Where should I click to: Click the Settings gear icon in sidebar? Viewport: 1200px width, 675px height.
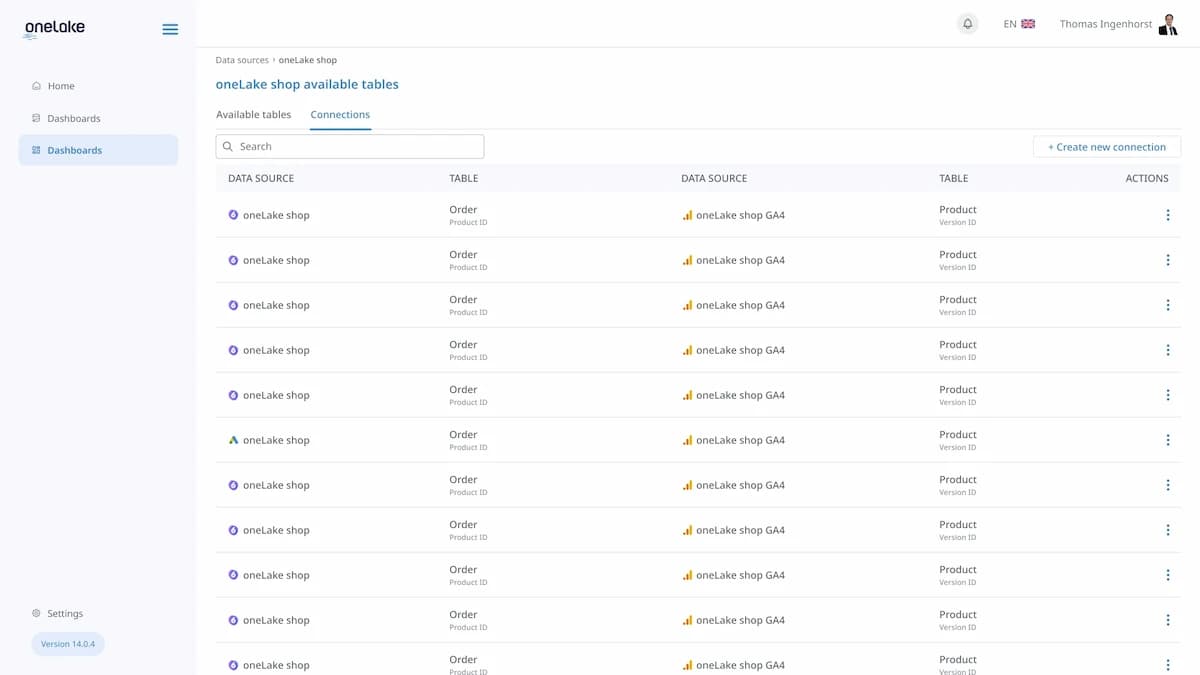point(36,613)
